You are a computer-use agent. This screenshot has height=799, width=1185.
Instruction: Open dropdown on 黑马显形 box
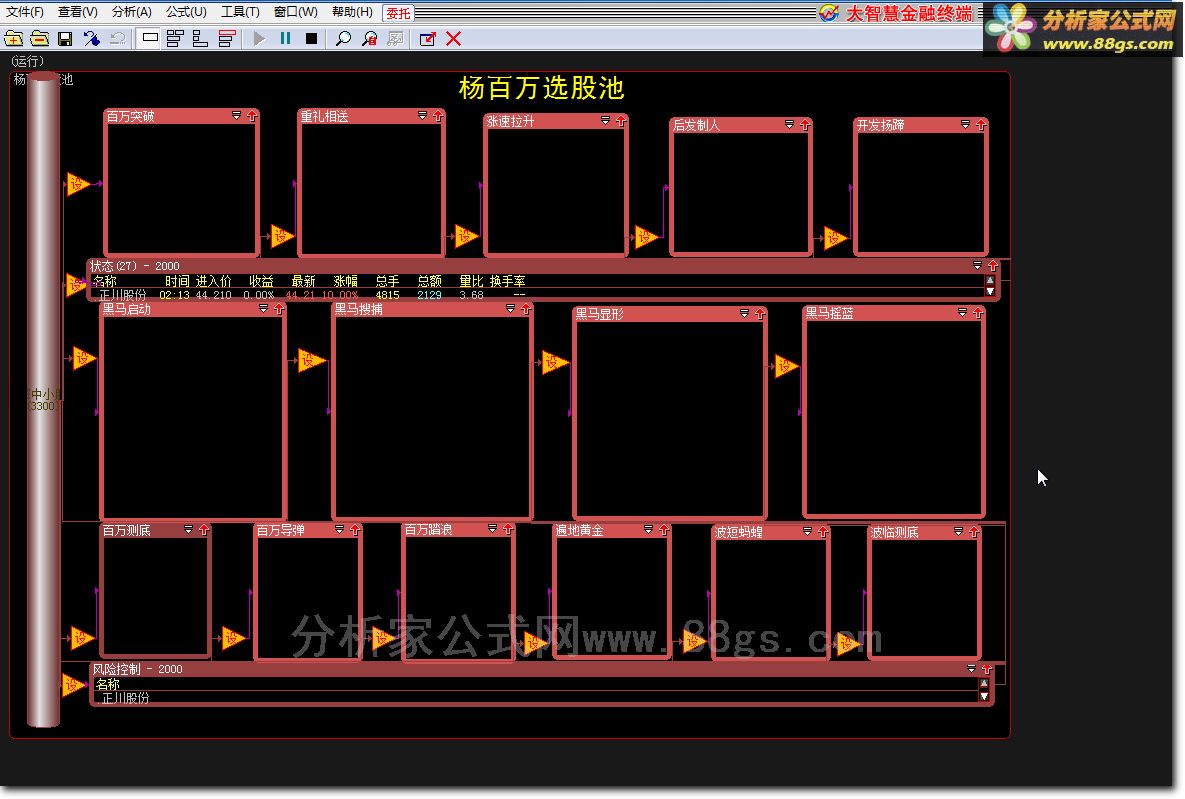coord(744,313)
